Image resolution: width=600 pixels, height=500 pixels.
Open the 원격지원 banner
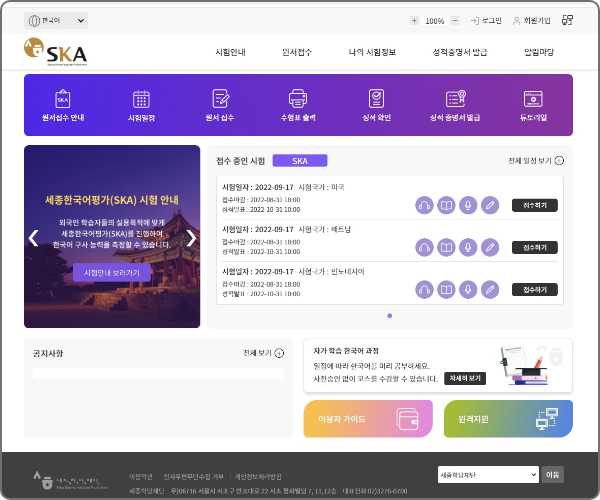(x=508, y=419)
